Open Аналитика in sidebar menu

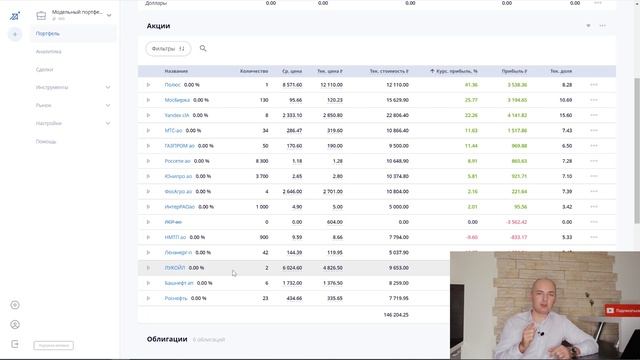pyautogui.click(x=49, y=51)
